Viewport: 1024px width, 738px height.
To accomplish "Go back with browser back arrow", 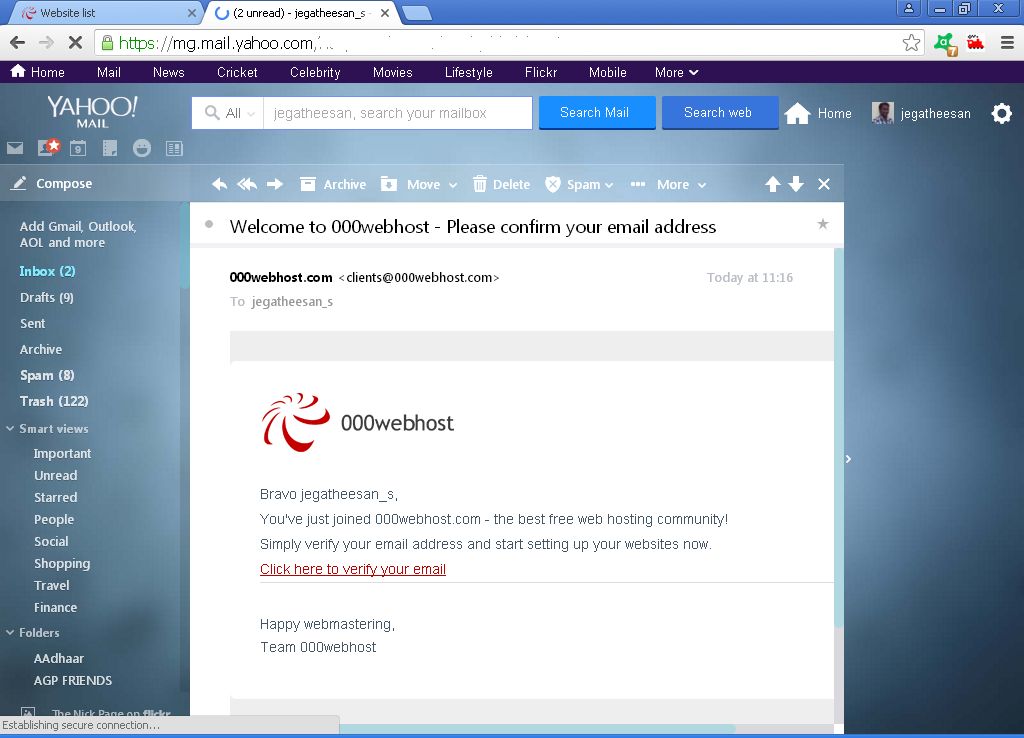I will pos(18,43).
